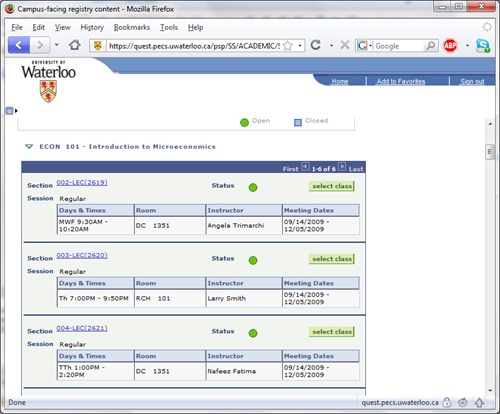Open the Edit menu
Viewport: 500px width, 414px height.
coord(39,27)
